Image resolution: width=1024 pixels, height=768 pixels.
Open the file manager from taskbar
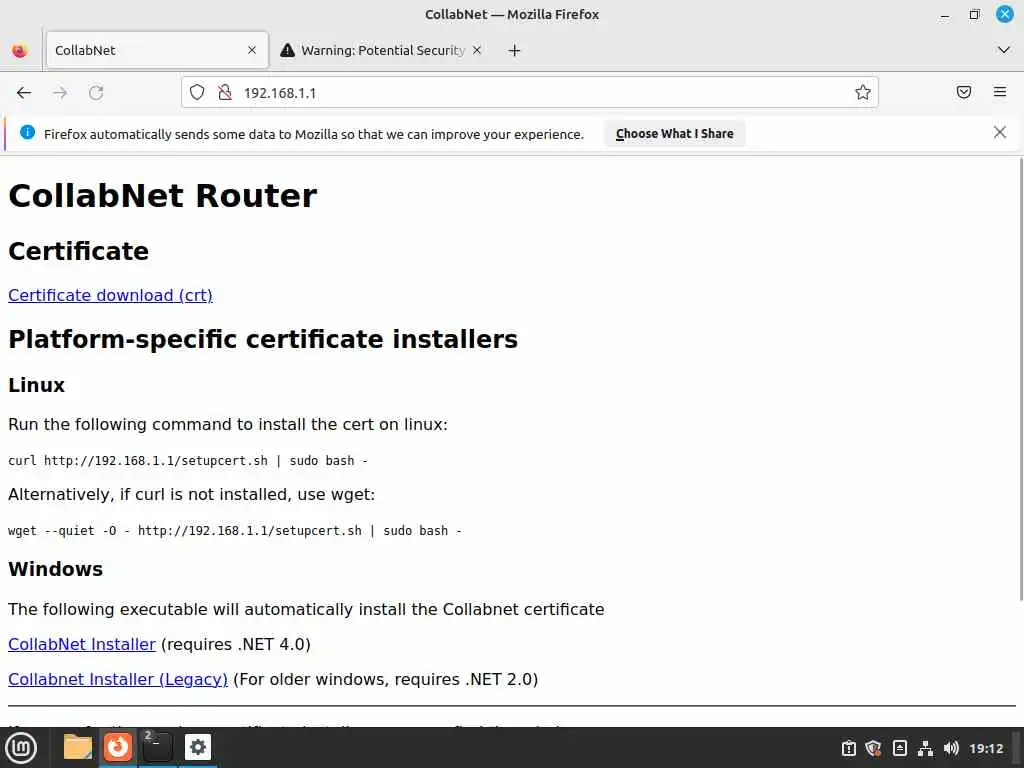tap(77, 747)
